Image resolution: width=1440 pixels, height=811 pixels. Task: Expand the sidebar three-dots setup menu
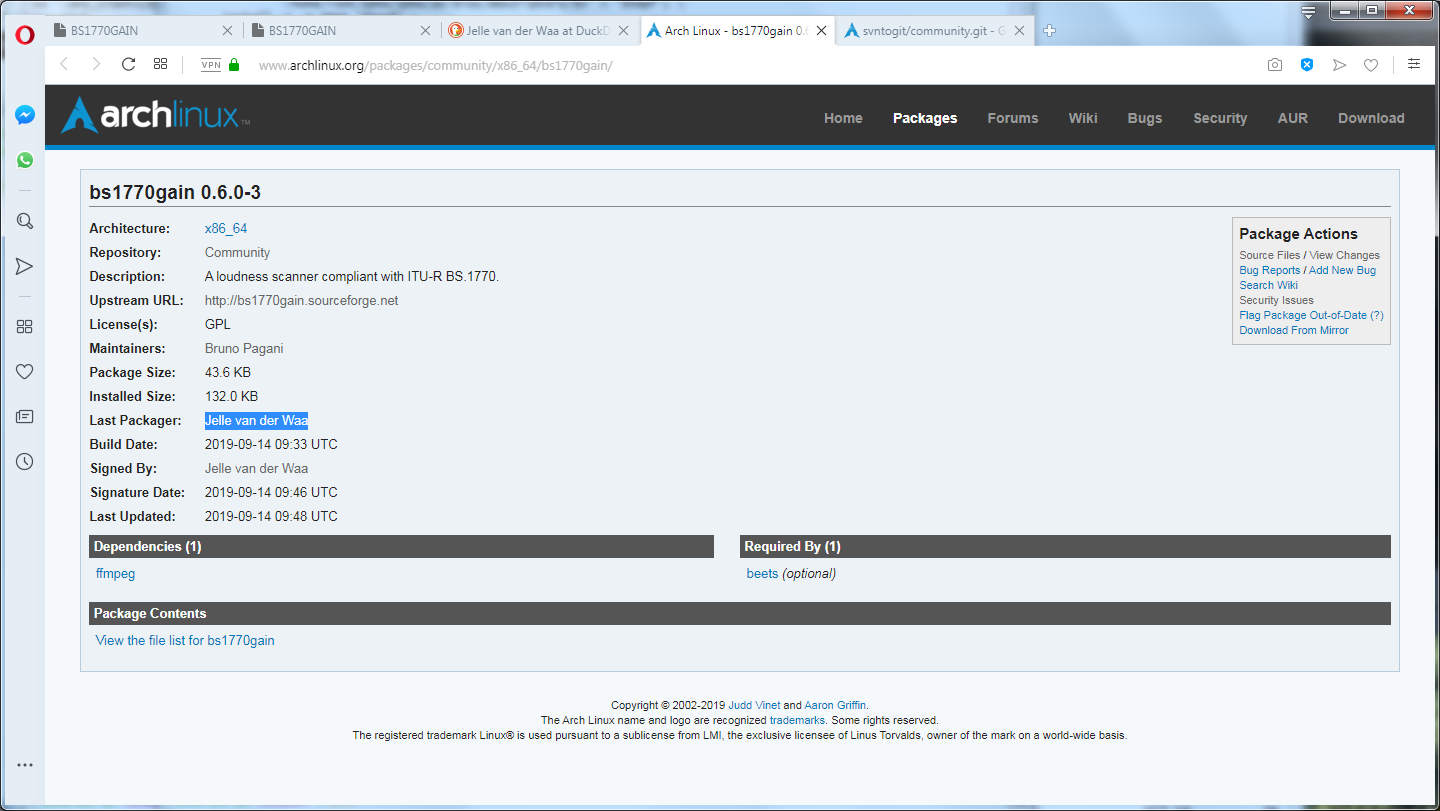pos(25,765)
